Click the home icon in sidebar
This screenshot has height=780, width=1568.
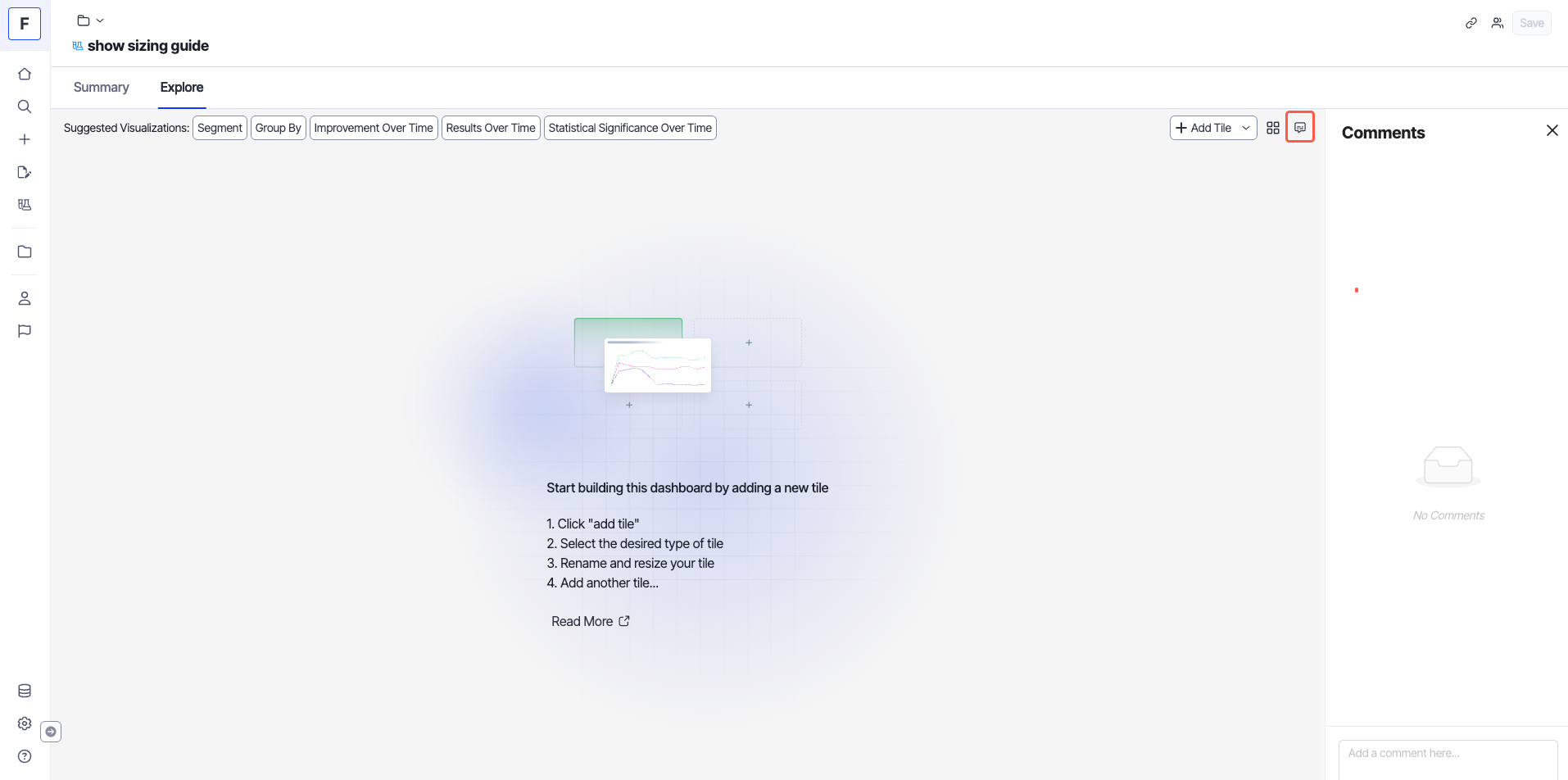(x=25, y=74)
